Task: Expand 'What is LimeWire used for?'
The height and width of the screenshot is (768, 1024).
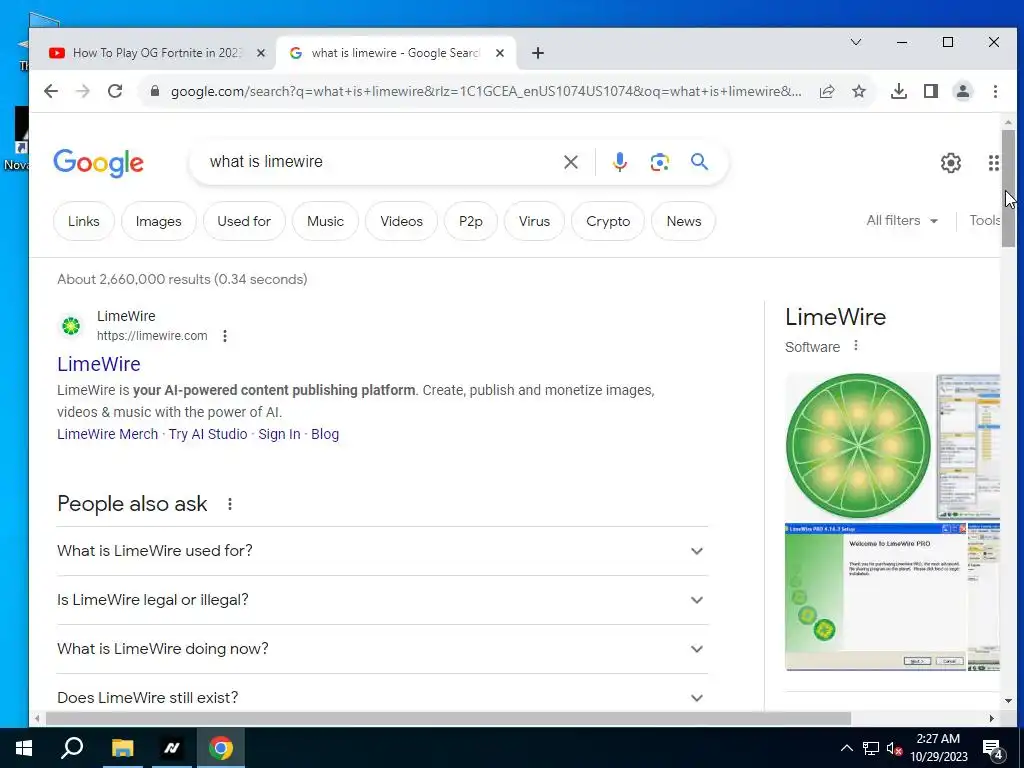Action: (382, 551)
